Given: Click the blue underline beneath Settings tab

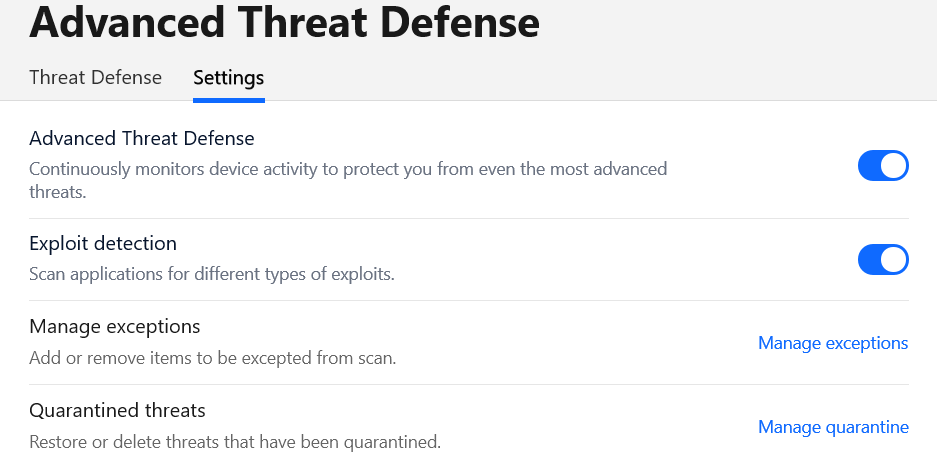Looking at the screenshot, I should pyautogui.click(x=229, y=100).
